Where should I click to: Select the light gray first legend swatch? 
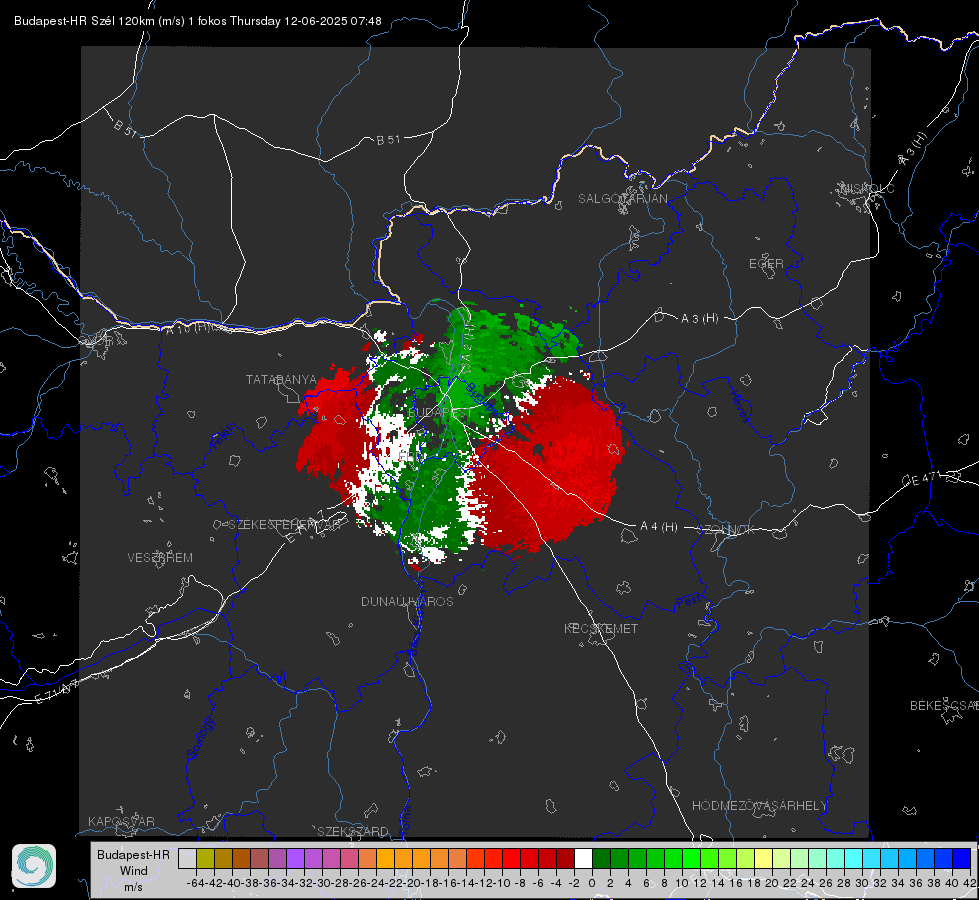(x=187, y=859)
